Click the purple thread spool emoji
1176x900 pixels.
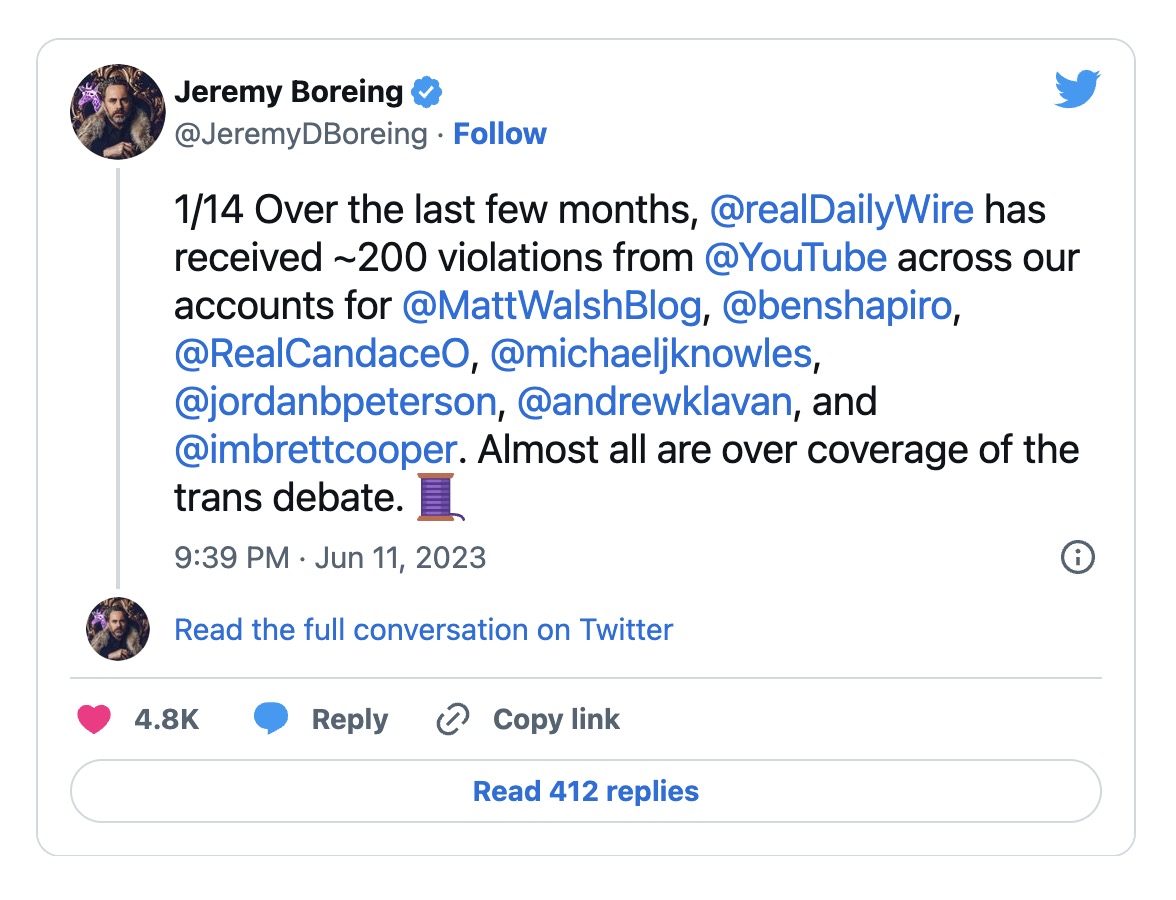coord(440,496)
